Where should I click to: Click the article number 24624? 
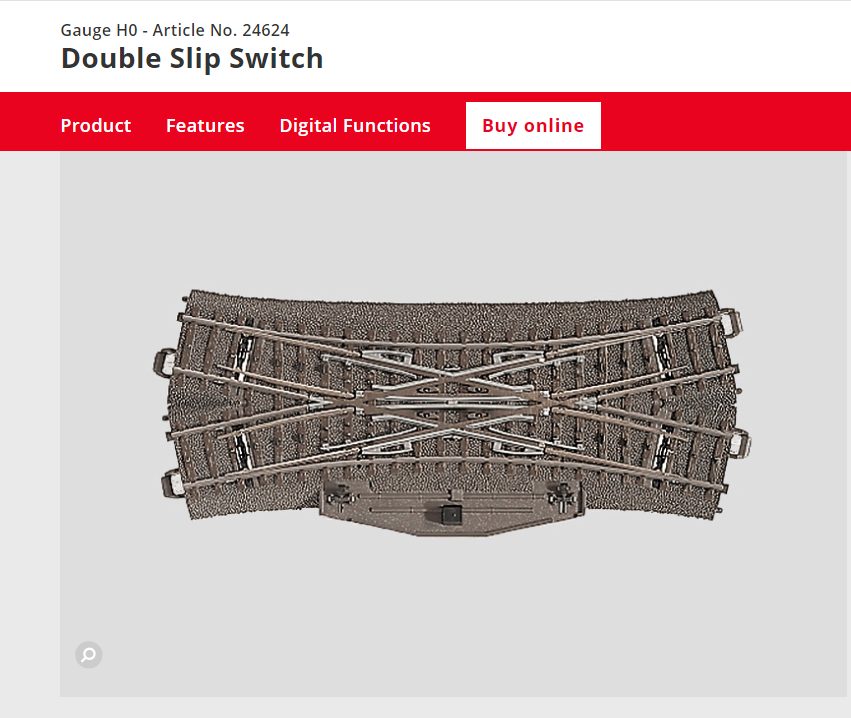point(266,30)
